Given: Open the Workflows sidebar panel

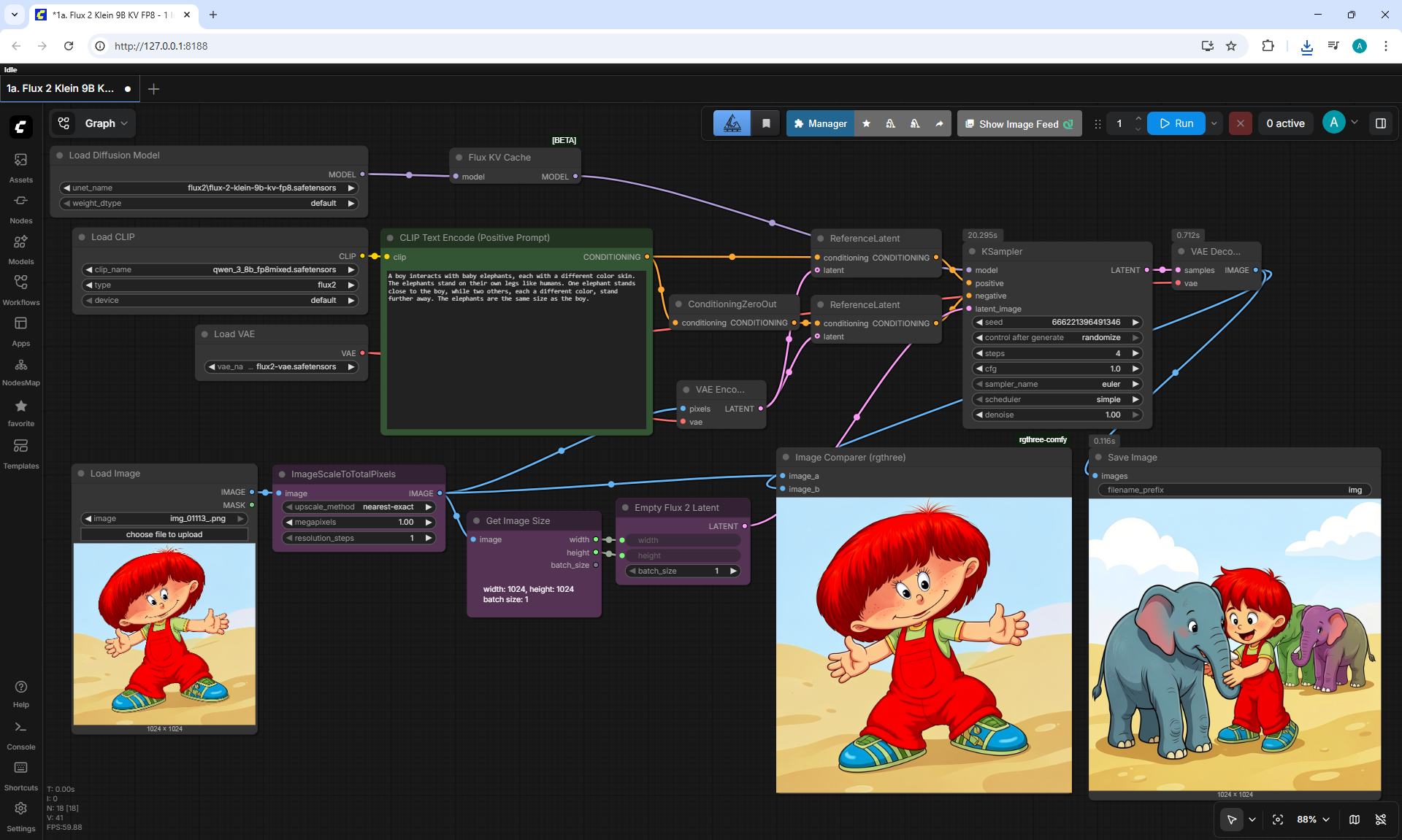Looking at the screenshot, I should (20, 290).
